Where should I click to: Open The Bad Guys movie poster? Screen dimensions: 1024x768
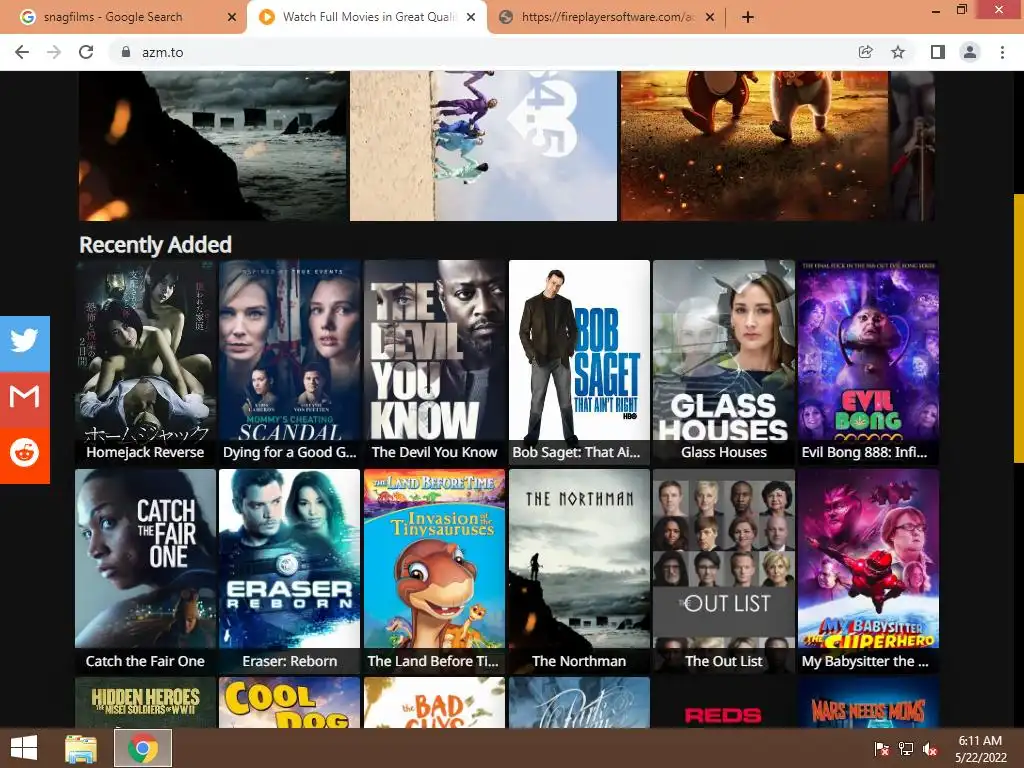434,702
